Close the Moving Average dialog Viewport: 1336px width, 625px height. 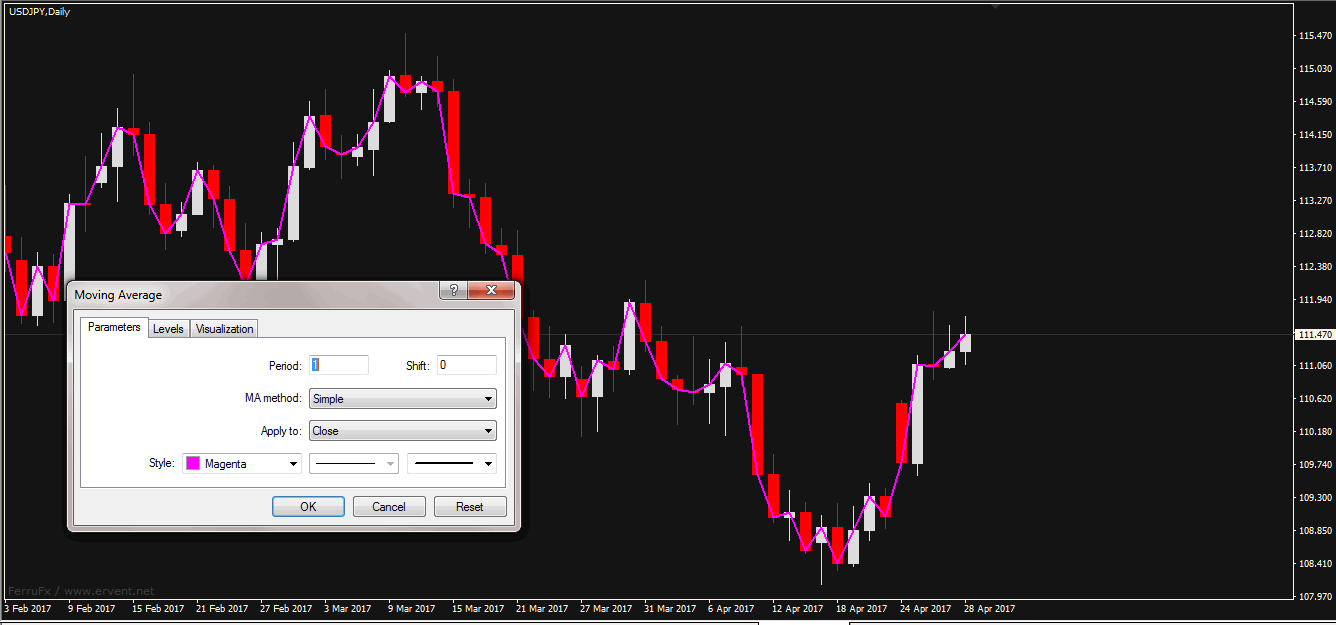pos(490,291)
